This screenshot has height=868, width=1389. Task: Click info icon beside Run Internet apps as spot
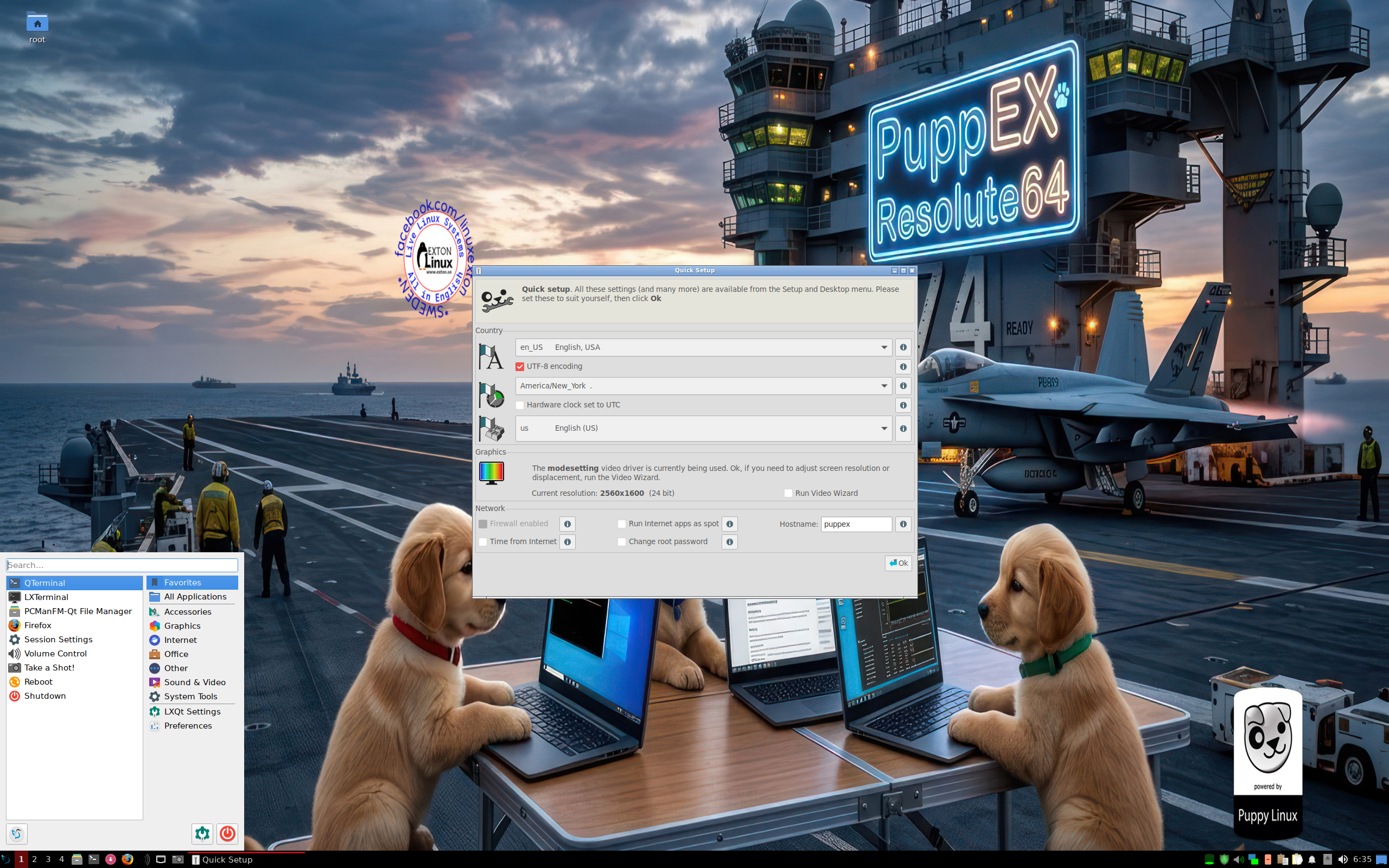730,524
